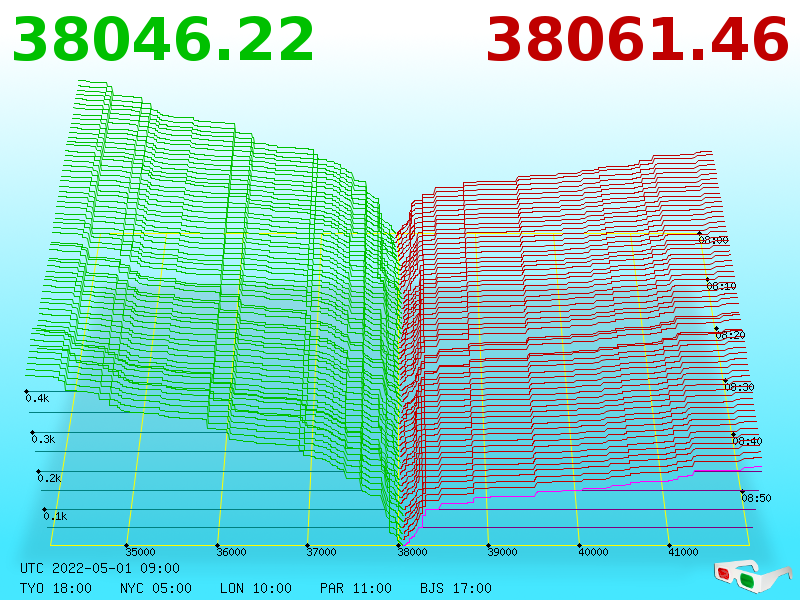Click the 0.3k depth axis label
This screenshot has width=800, height=600.
(43, 439)
